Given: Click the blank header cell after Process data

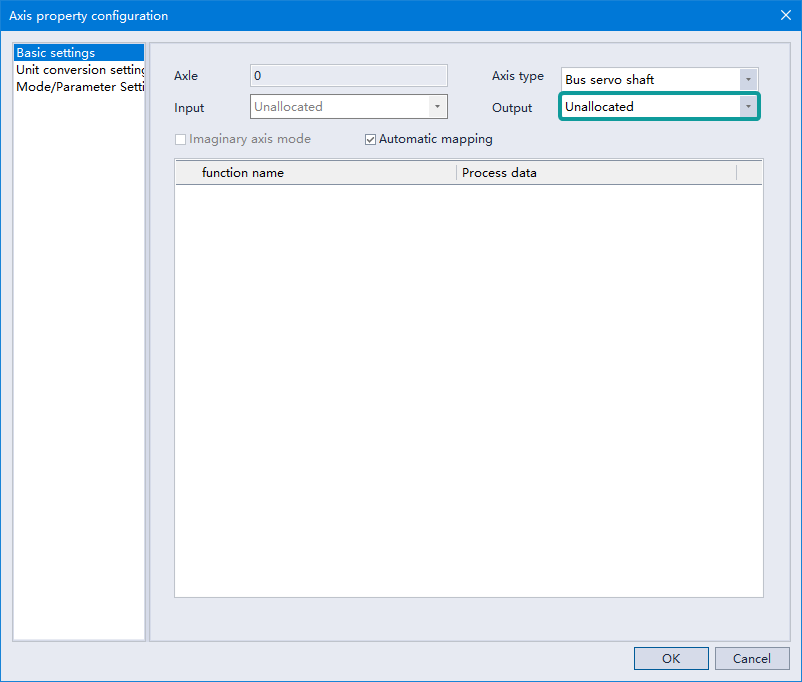Looking at the screenshot, I should [749, 173].
